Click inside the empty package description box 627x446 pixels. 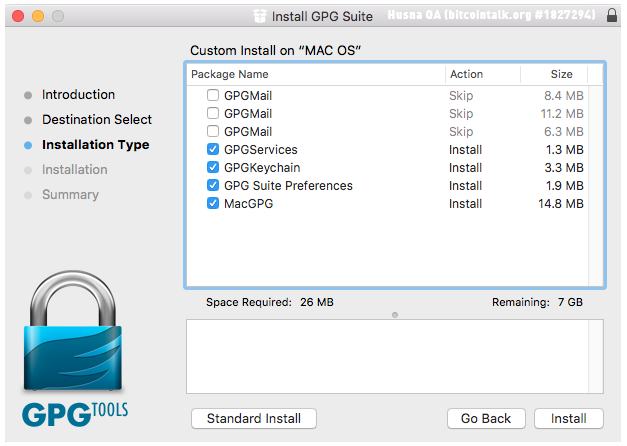coord(395,356)
